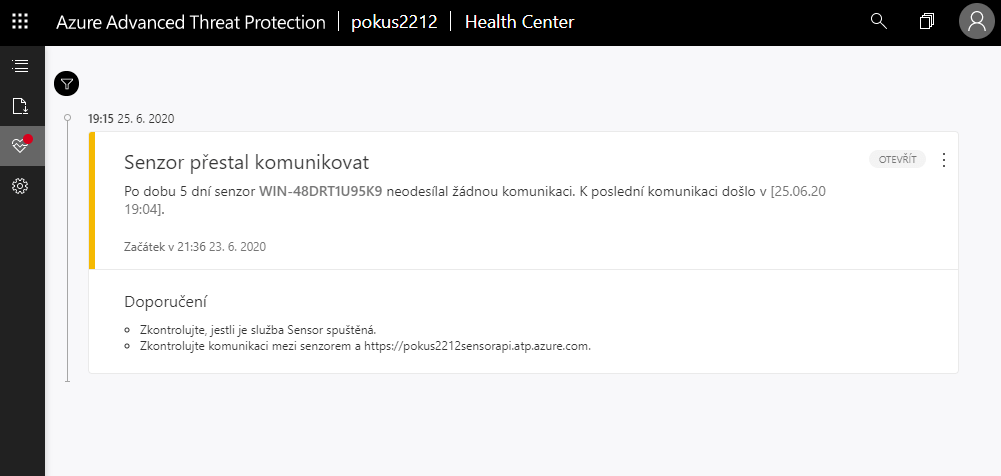Click the Doporučení section heading
This screenshot has height=476, width=1001.
165,301
